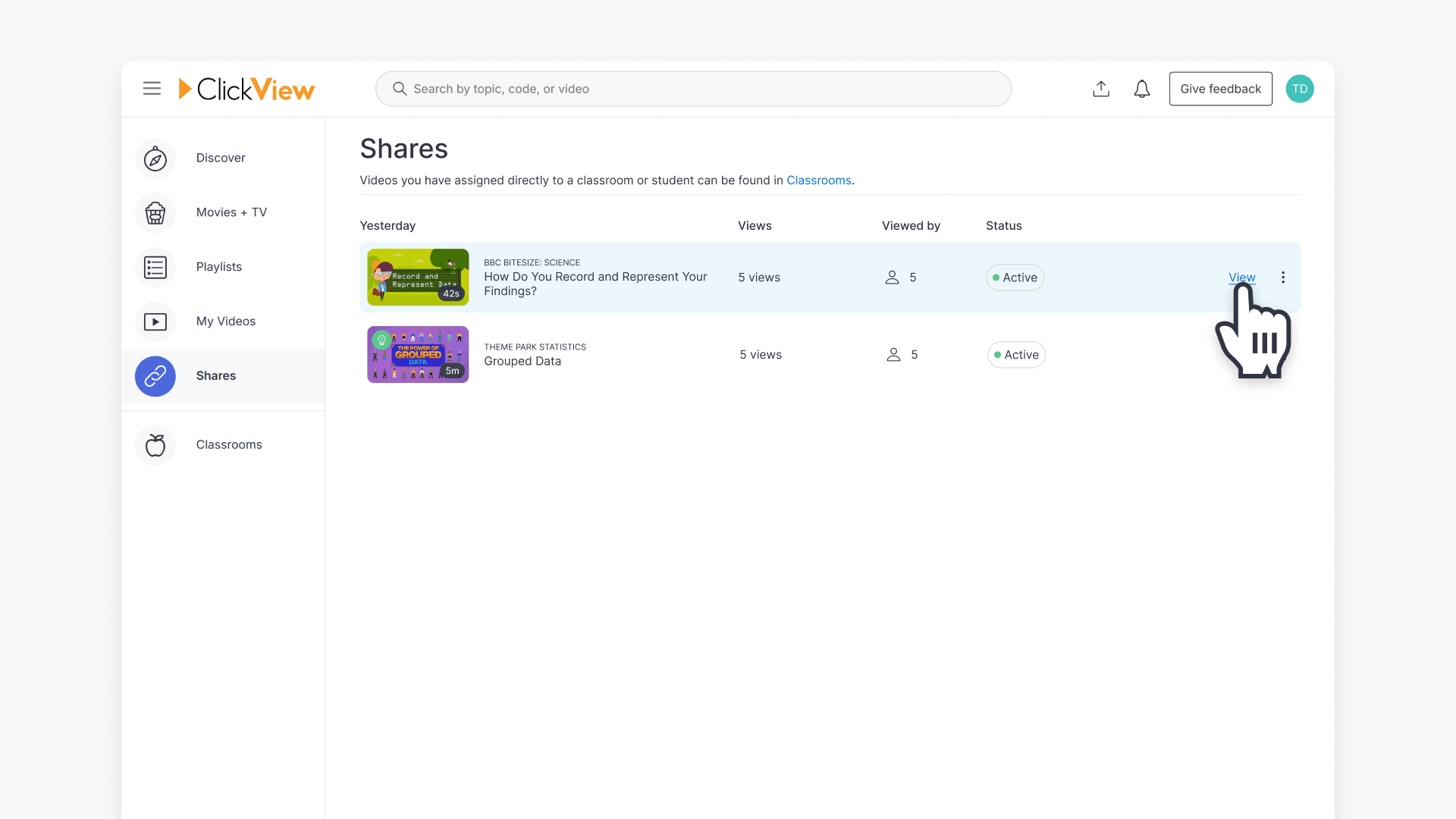Click the Shares link icon

pos(155,376)
